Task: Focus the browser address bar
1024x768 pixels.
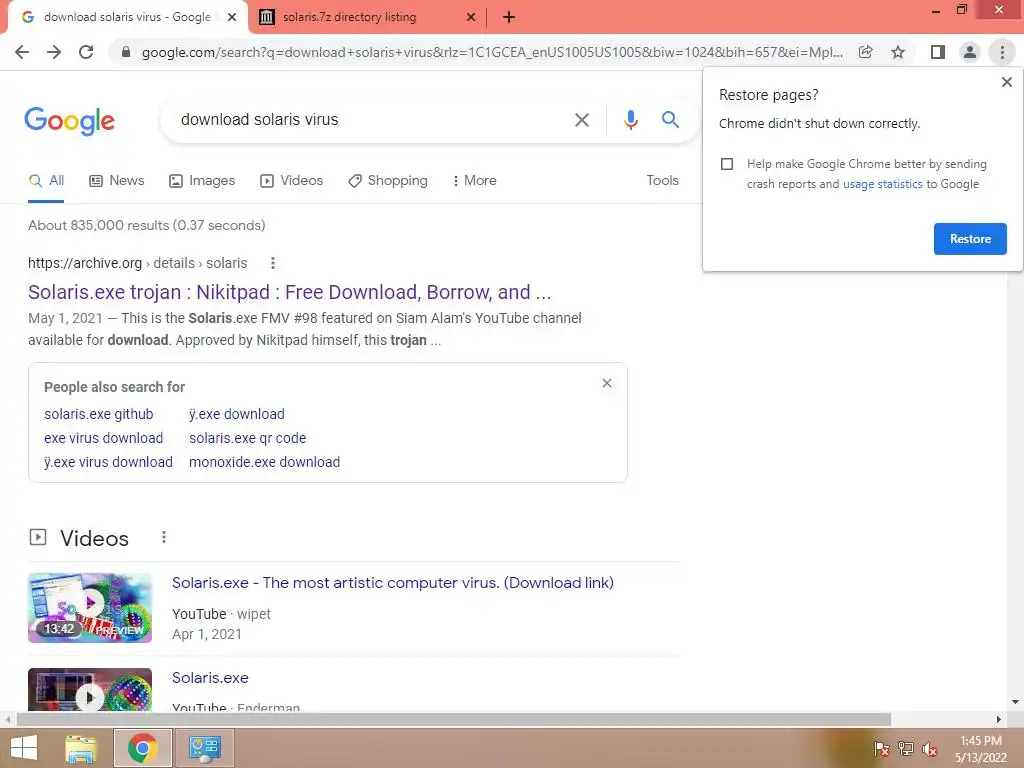Action: [x=491, y=52]
